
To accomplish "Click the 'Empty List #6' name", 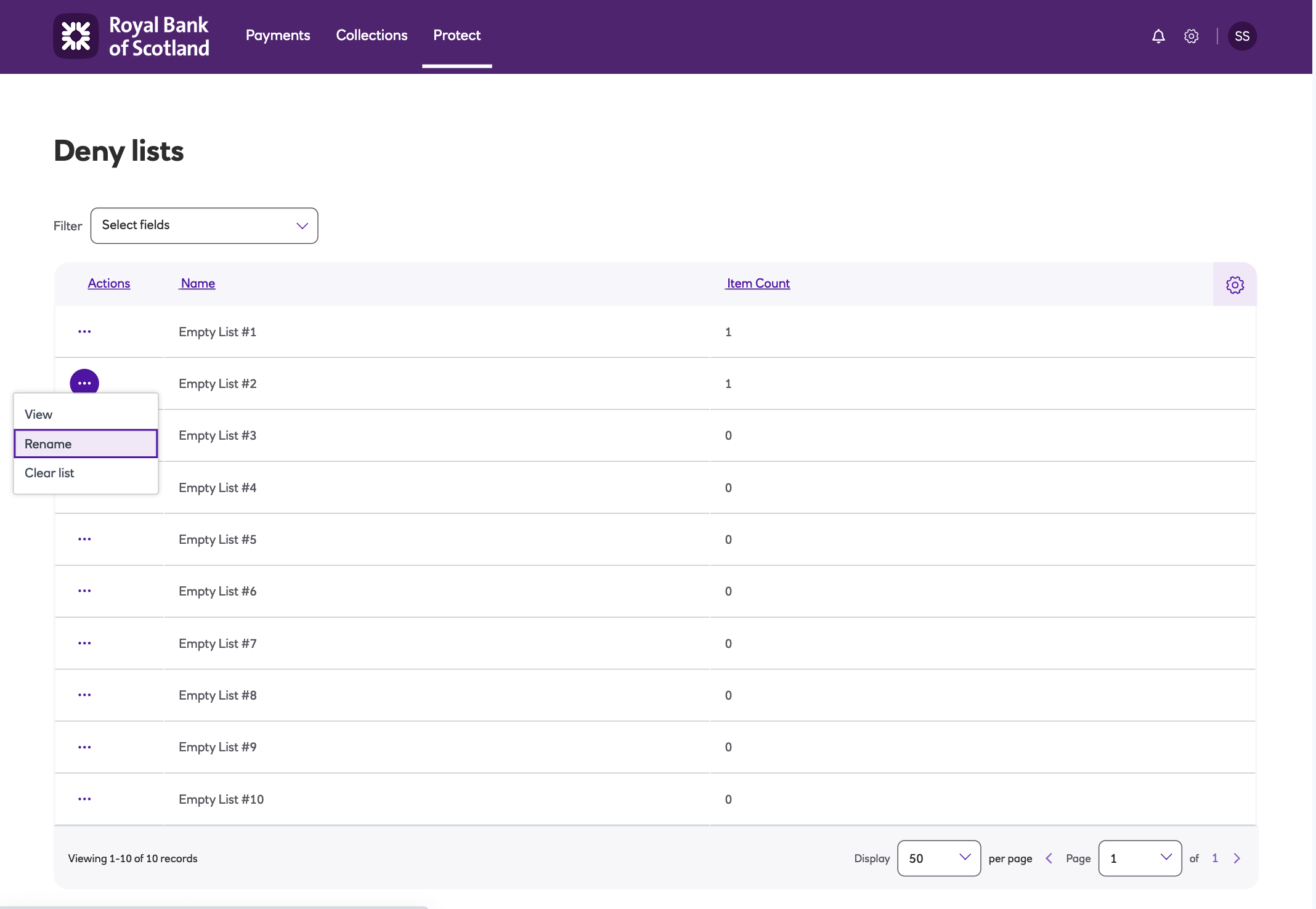I will [x=217, y=591].
